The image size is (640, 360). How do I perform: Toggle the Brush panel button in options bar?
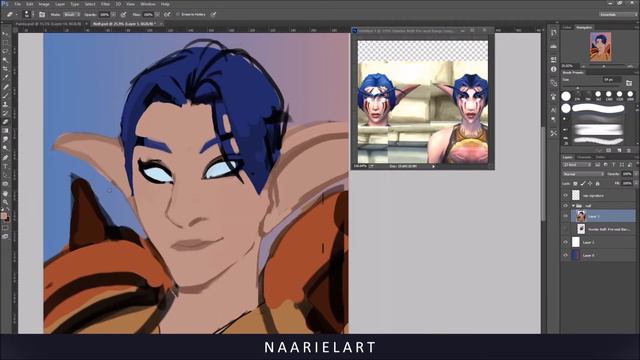click(42, 14)
